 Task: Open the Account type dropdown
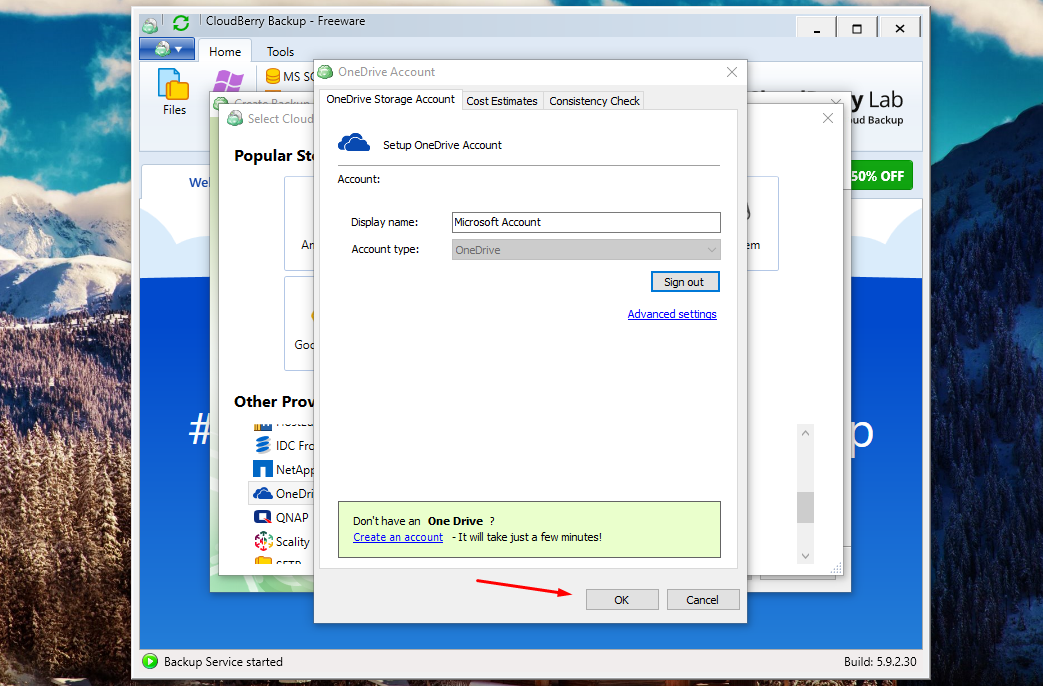[x=586, y=250]
